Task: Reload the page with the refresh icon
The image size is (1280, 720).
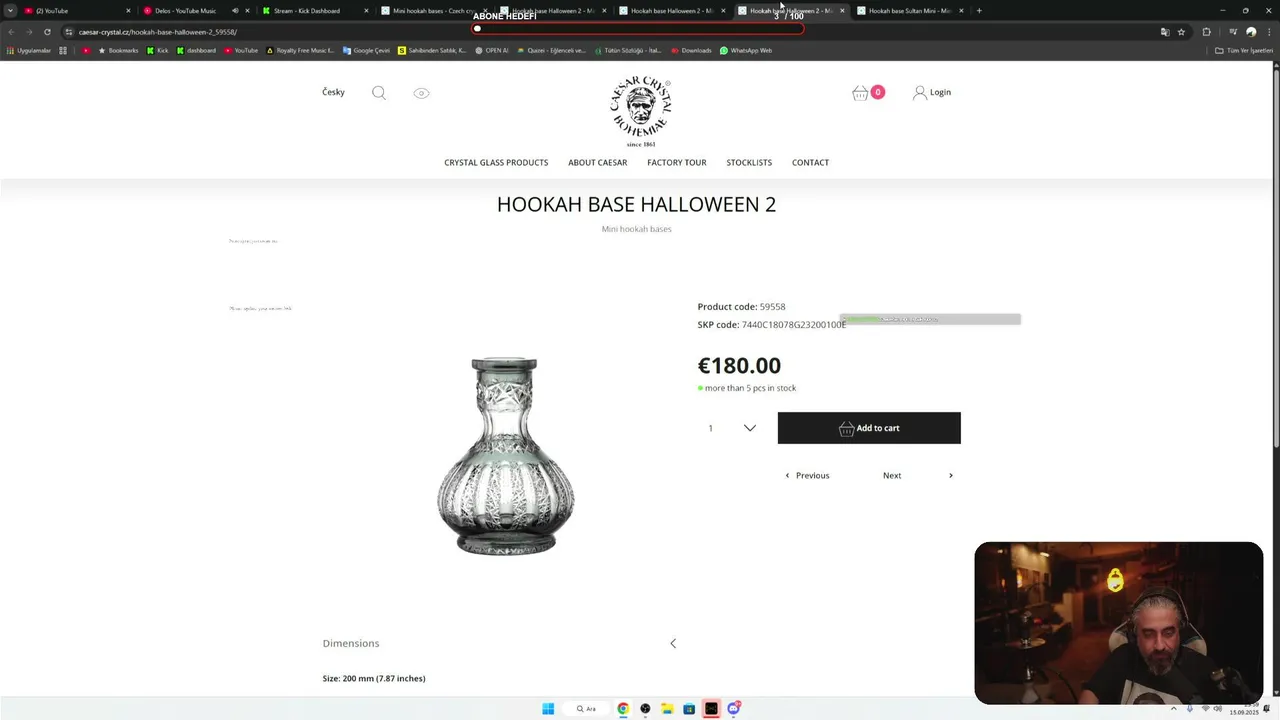Action: [47, 32]
